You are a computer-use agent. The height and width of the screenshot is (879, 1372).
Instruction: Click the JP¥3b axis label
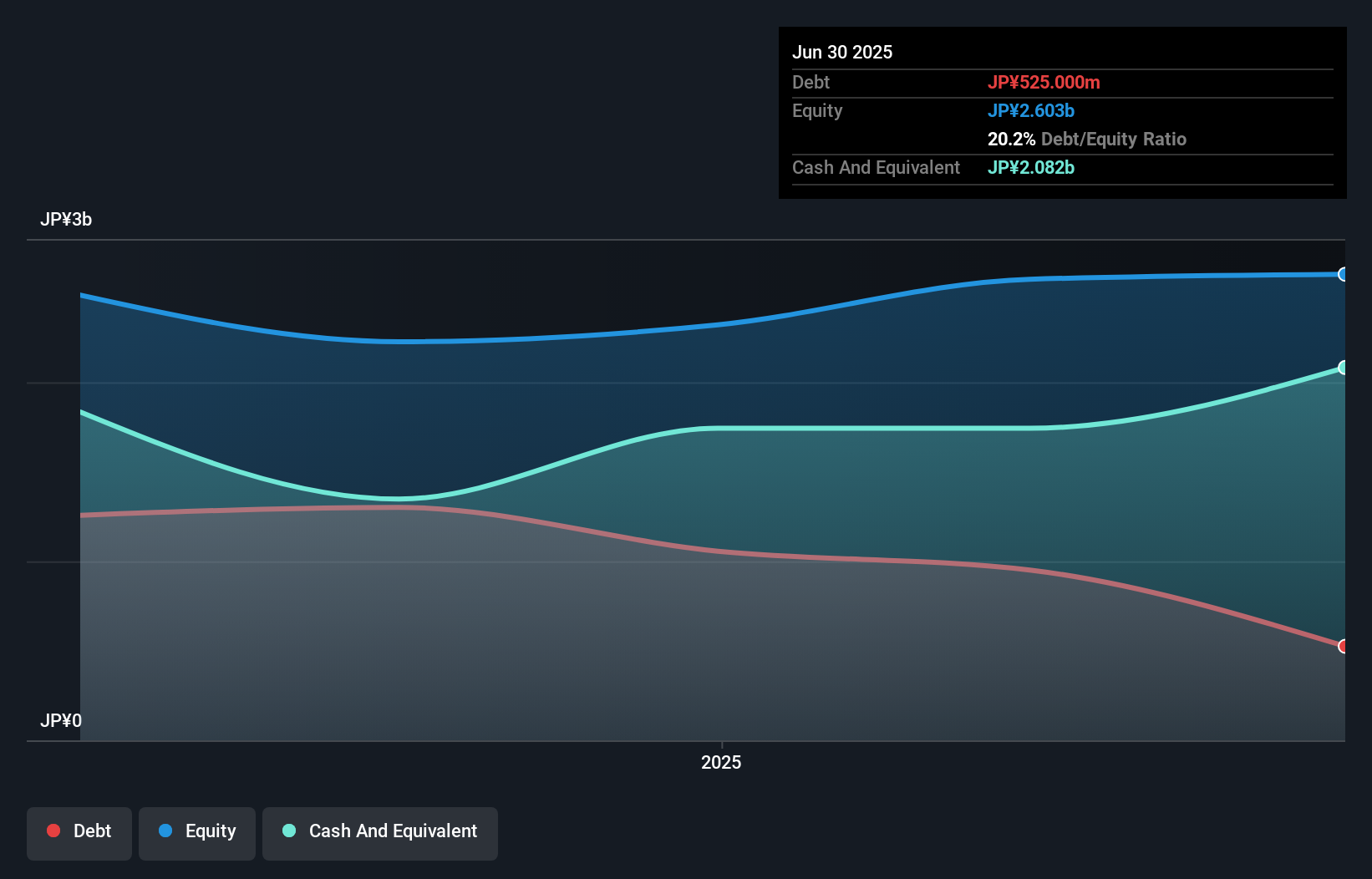point(67,220)
